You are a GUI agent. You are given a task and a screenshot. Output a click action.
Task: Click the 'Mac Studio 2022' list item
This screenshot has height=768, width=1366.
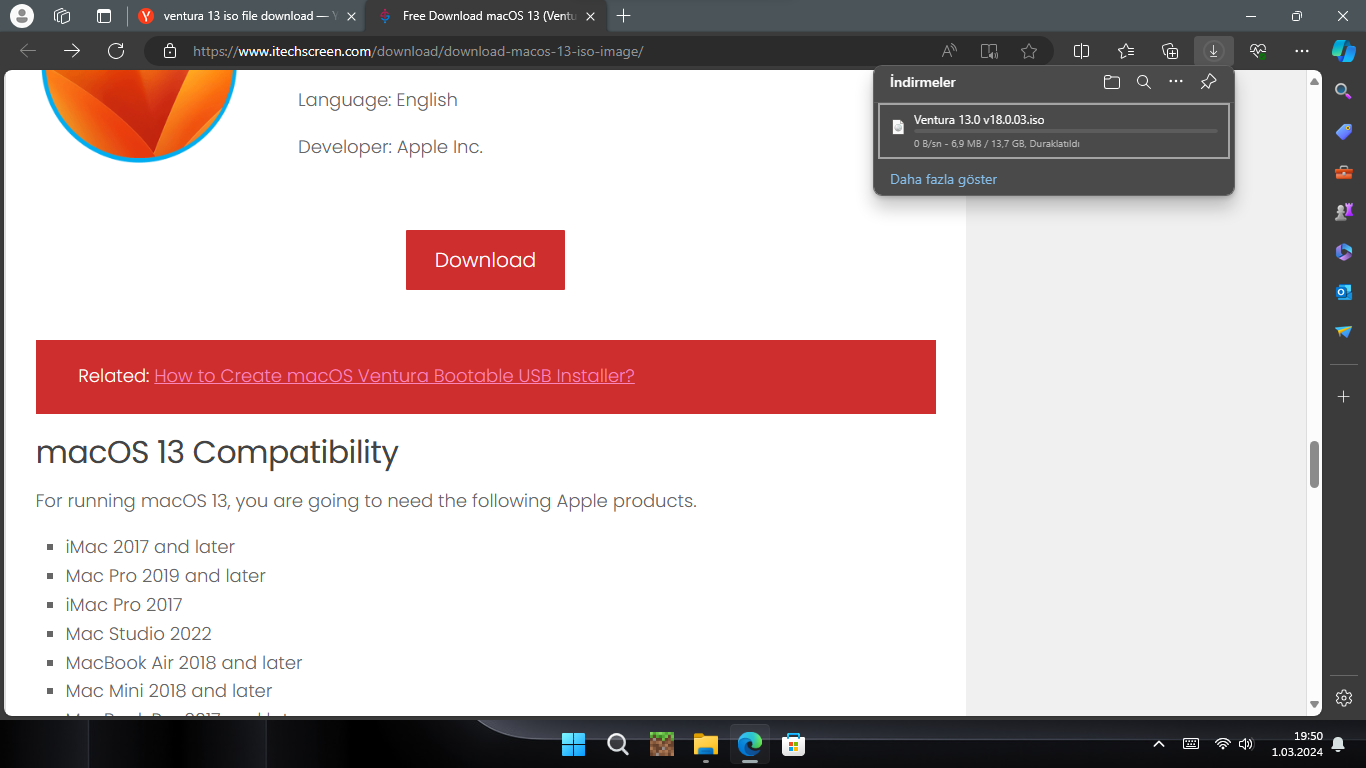pyautogui.click(x=139, y=634)
